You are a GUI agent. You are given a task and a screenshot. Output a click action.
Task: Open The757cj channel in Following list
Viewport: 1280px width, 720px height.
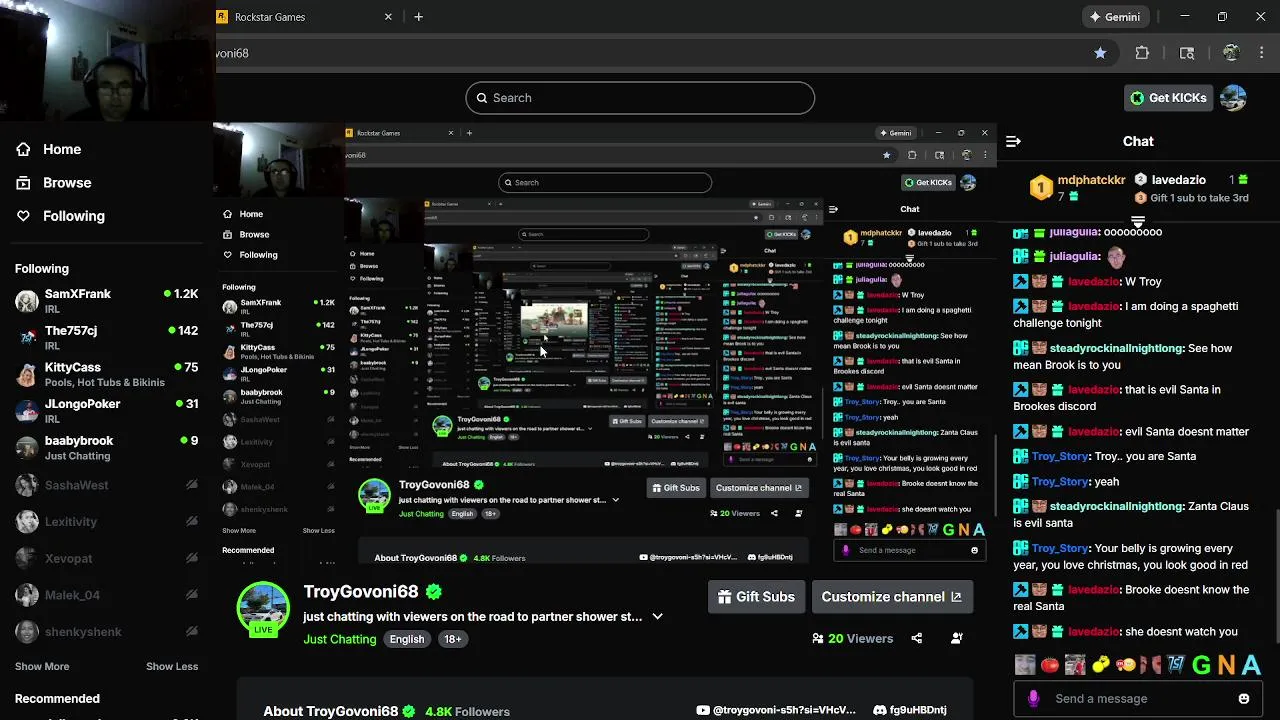click(106, 337)
